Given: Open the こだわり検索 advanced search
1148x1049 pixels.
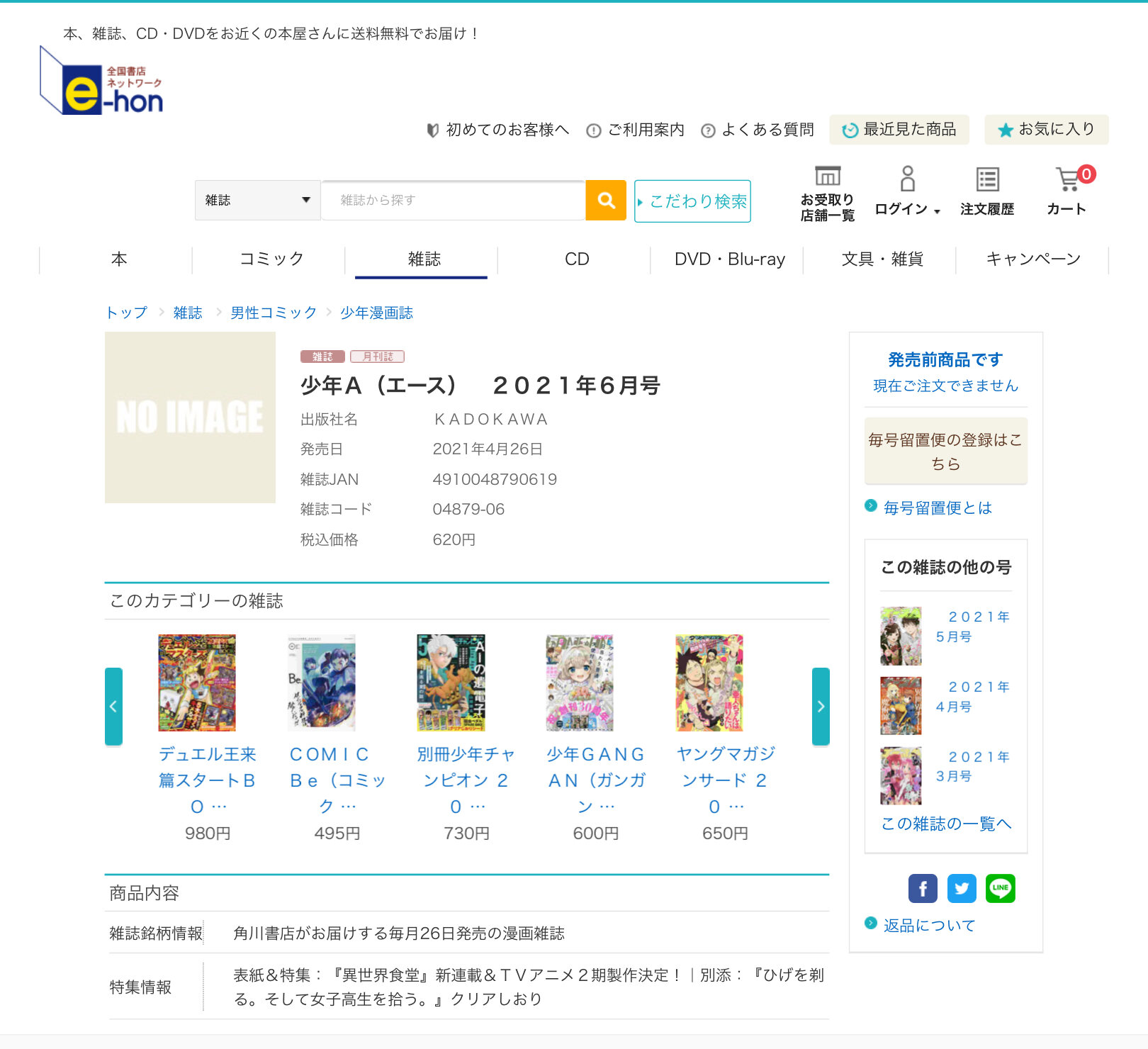Looking at the screenshot, I should tap(692, 201).
